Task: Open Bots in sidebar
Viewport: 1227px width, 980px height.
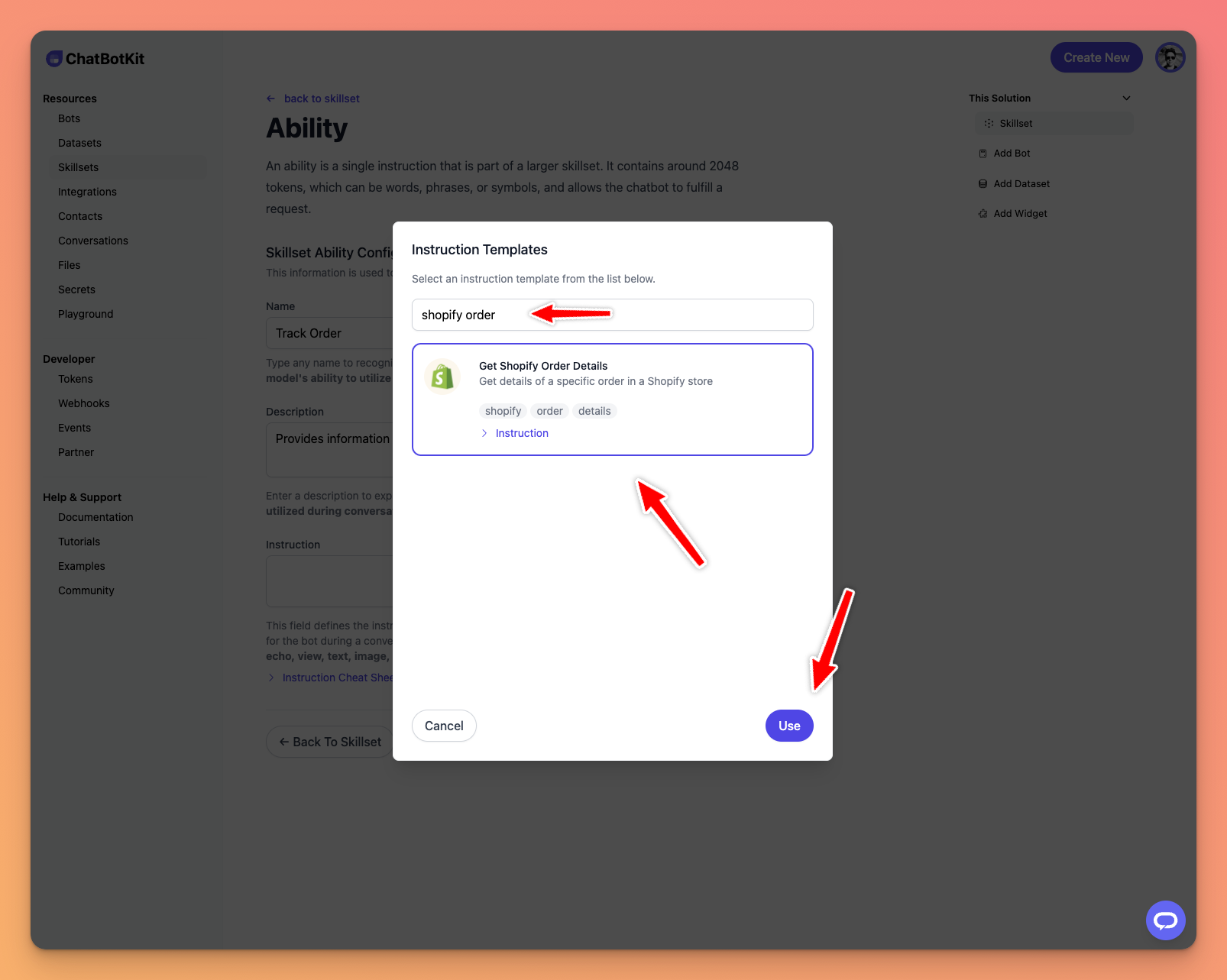Action: [x=69, y=118]
